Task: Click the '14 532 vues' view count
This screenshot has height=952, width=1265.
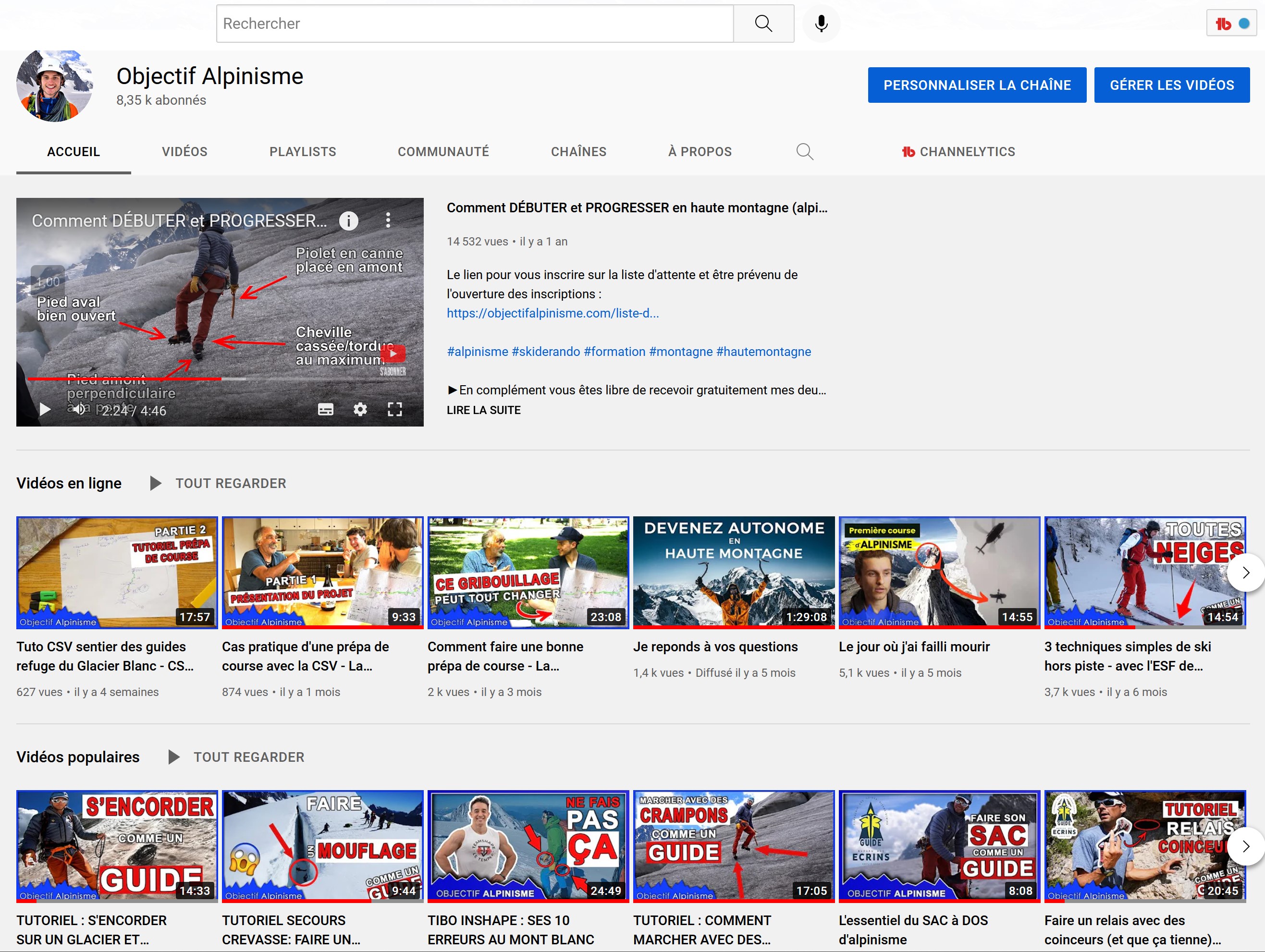Action: tap(478, 241)
